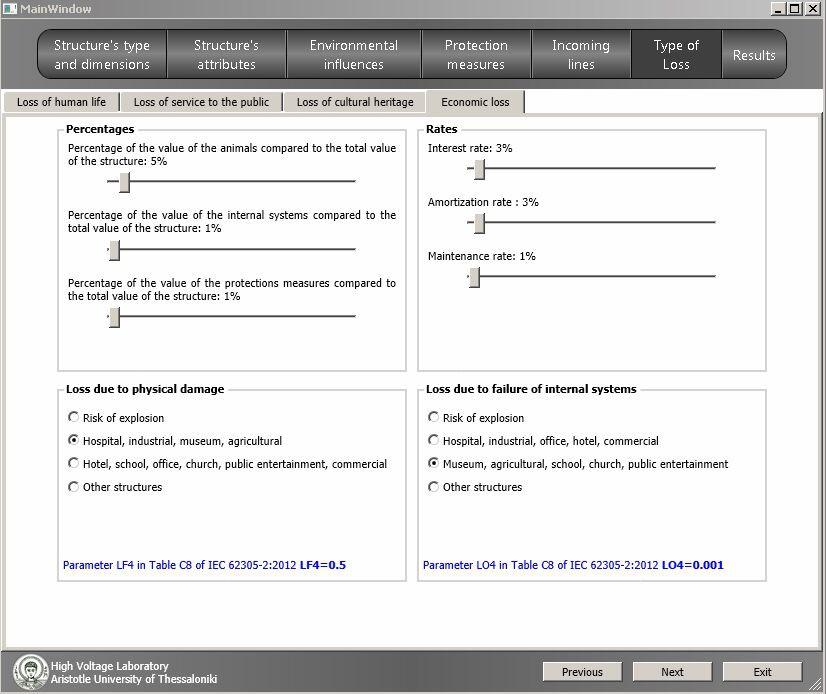Click the 'Interest rate: 3%' label
This screenshot has width=826, height=694.
pos(470,148)
